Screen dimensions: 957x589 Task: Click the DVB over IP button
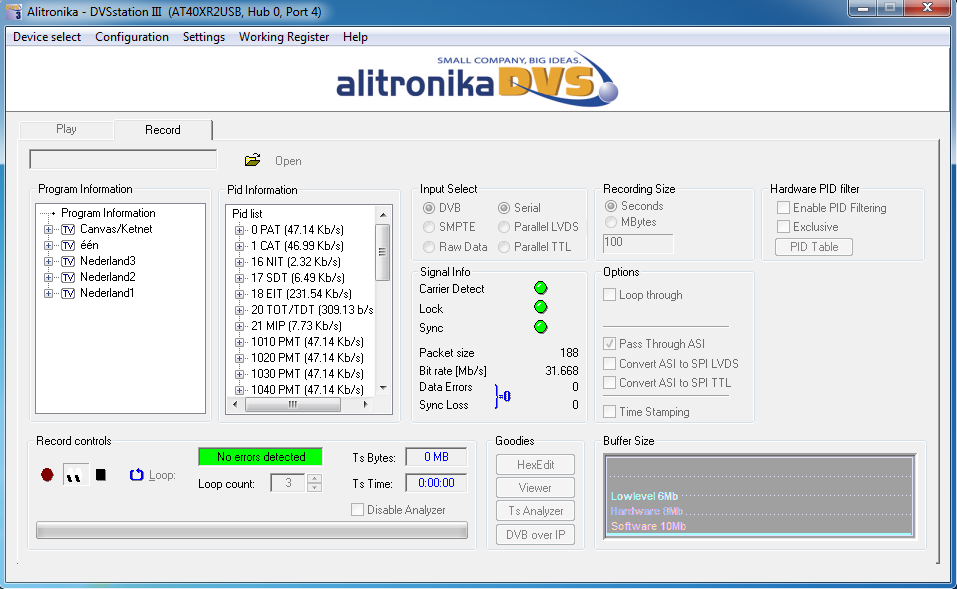click(535, 535)
